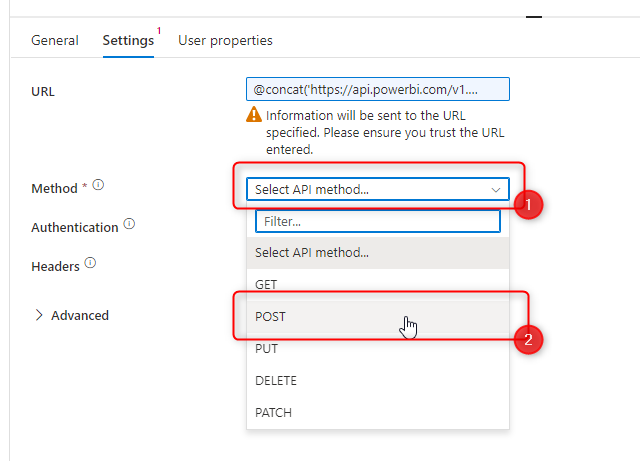The image size is (640, 461).
Task: Open the Settings tab
Action: click(x=128, y=40)
